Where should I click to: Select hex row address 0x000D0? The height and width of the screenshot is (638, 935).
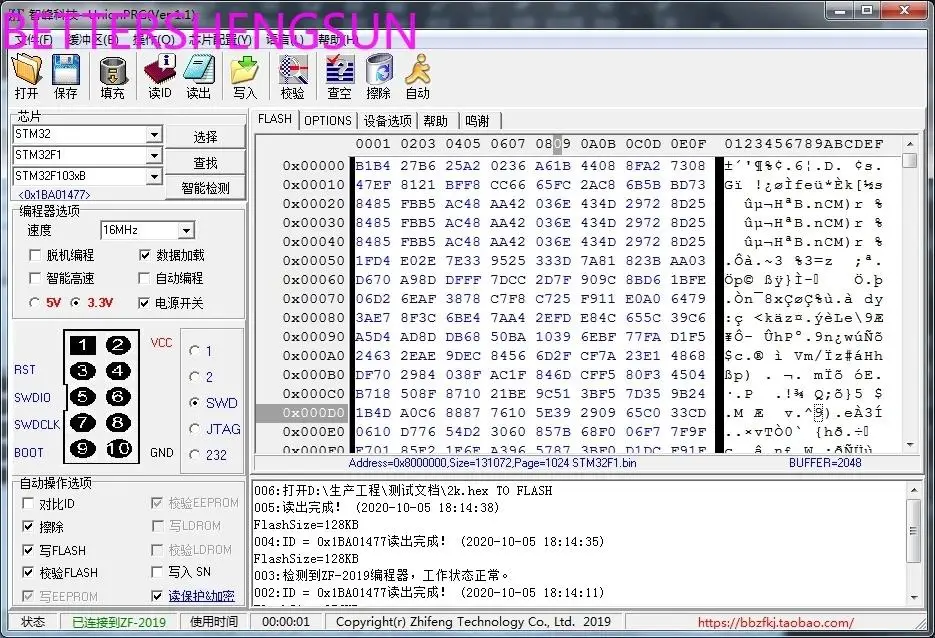click(x=314, y=413)
